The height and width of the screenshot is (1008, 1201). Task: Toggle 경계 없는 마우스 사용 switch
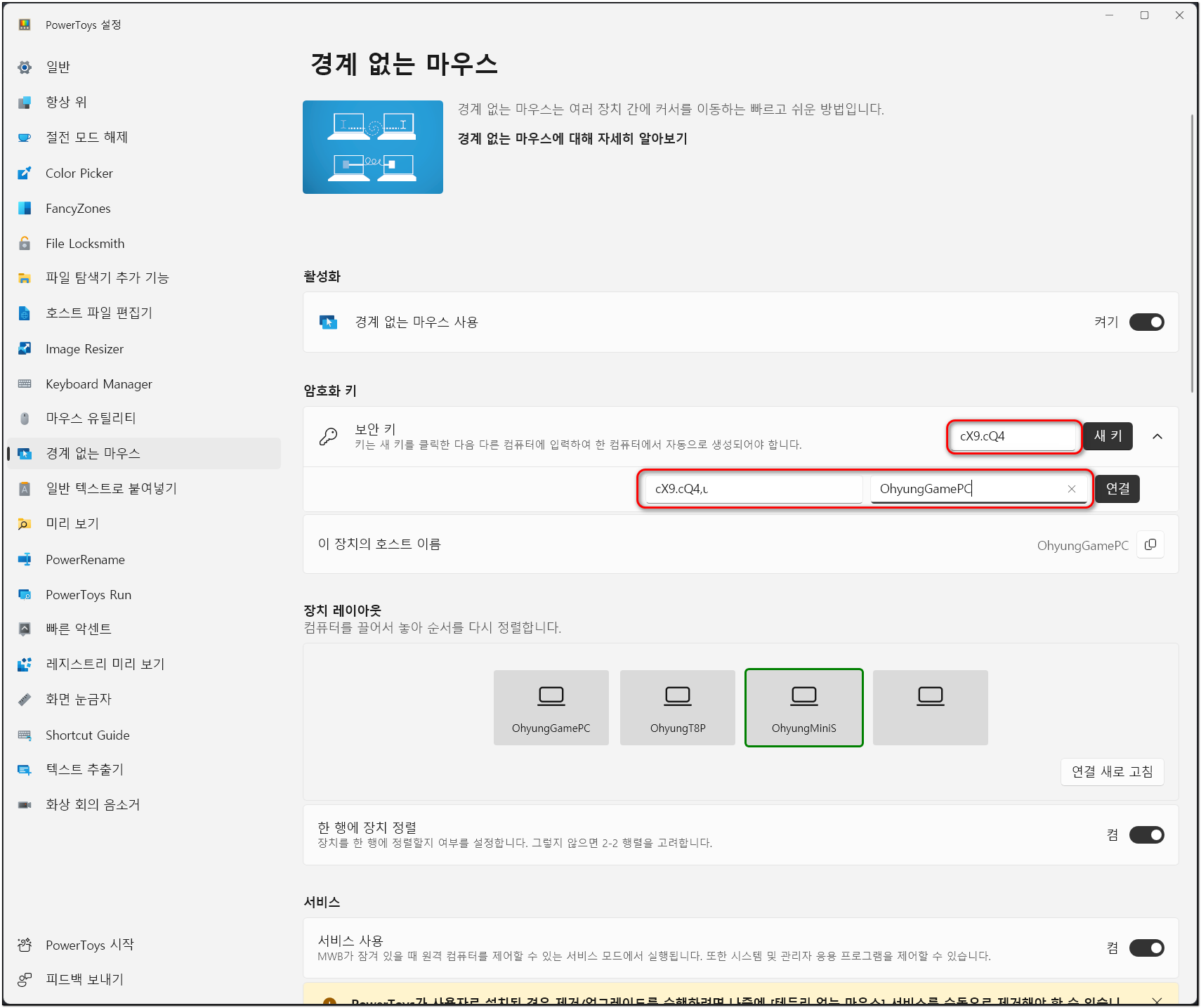click(x=1146, y=322)
